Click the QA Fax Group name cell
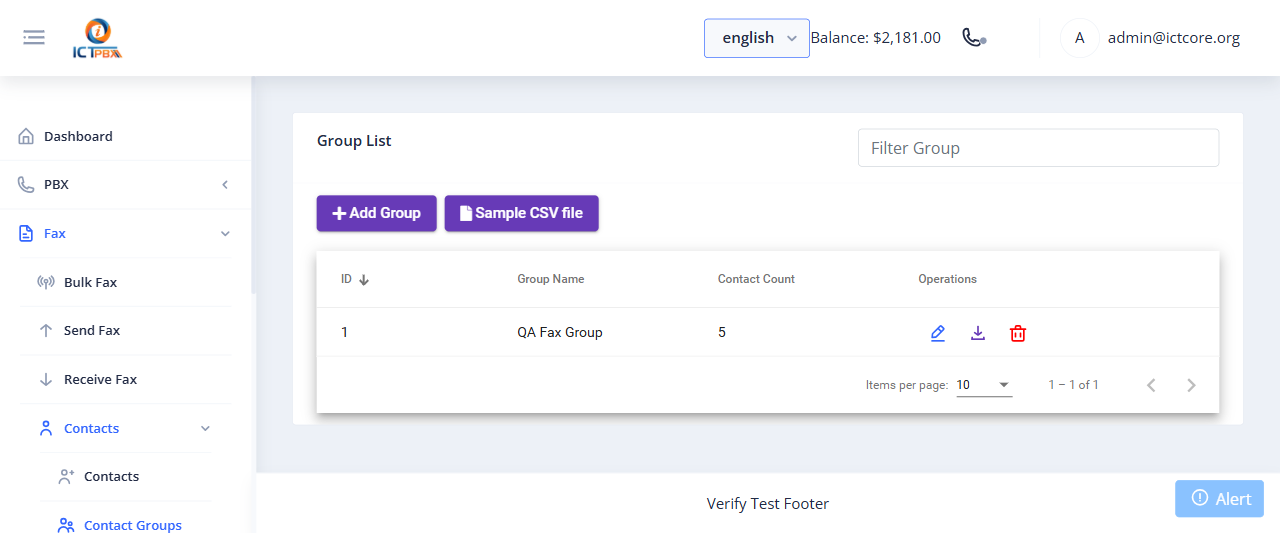 pos(560,332)
